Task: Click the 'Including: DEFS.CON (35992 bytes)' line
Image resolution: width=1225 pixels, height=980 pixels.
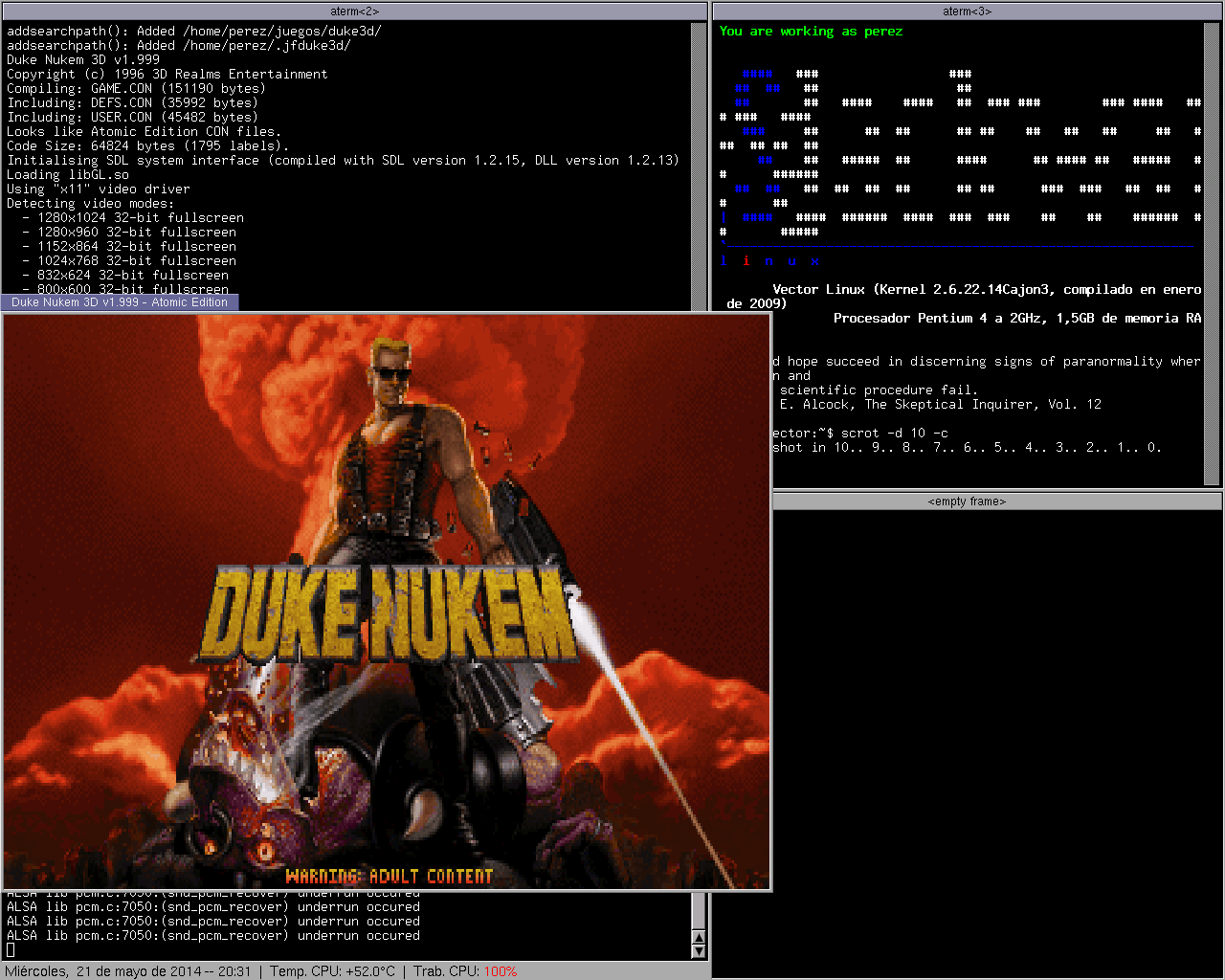Action: tap(133, 102)
